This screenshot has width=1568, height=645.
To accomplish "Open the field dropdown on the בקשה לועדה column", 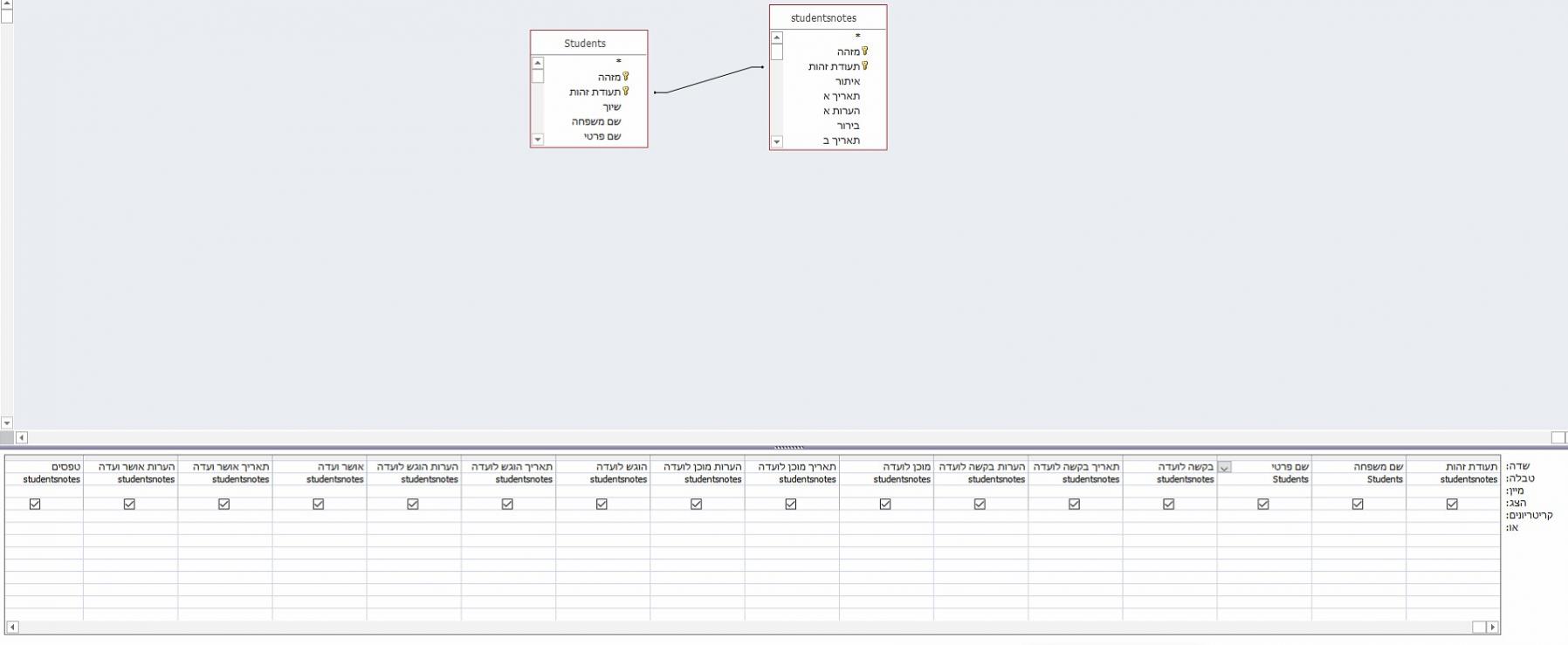I will (1224, 467).
